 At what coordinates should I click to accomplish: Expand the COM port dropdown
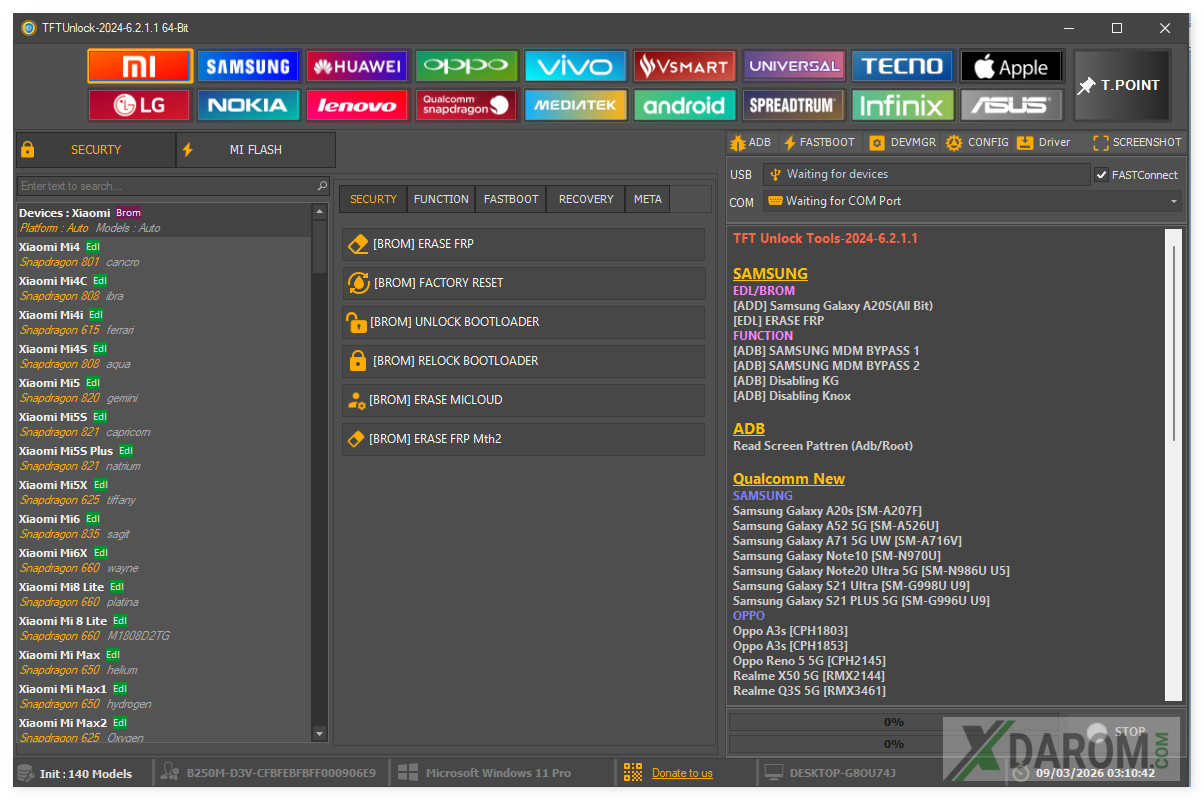coord(1173,202)
